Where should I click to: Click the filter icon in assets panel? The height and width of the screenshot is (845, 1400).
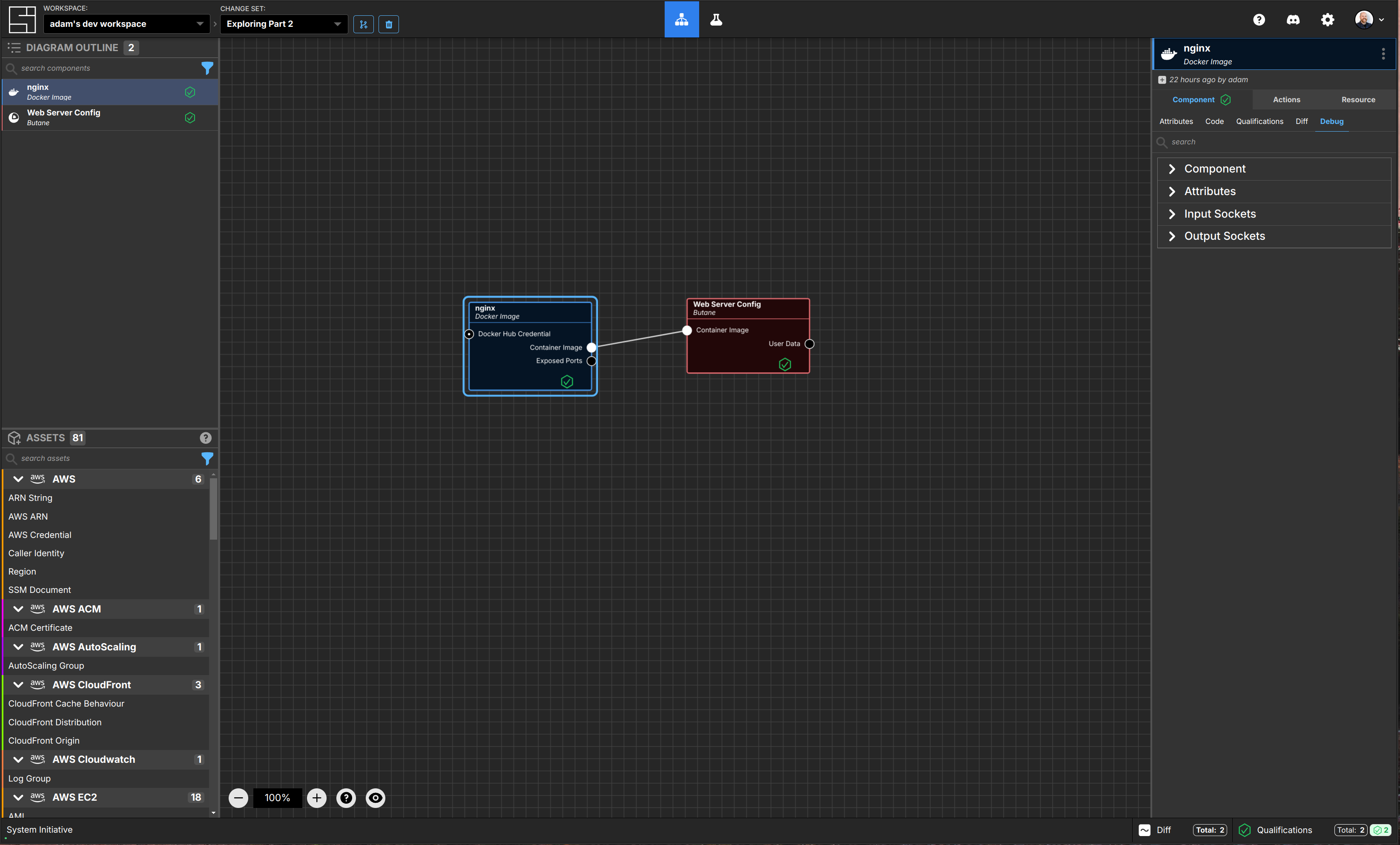coord(207,458)
